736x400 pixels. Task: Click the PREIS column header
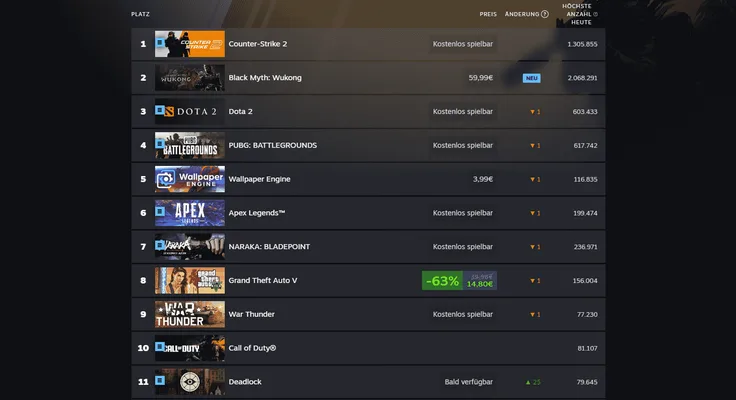(488, 14)
